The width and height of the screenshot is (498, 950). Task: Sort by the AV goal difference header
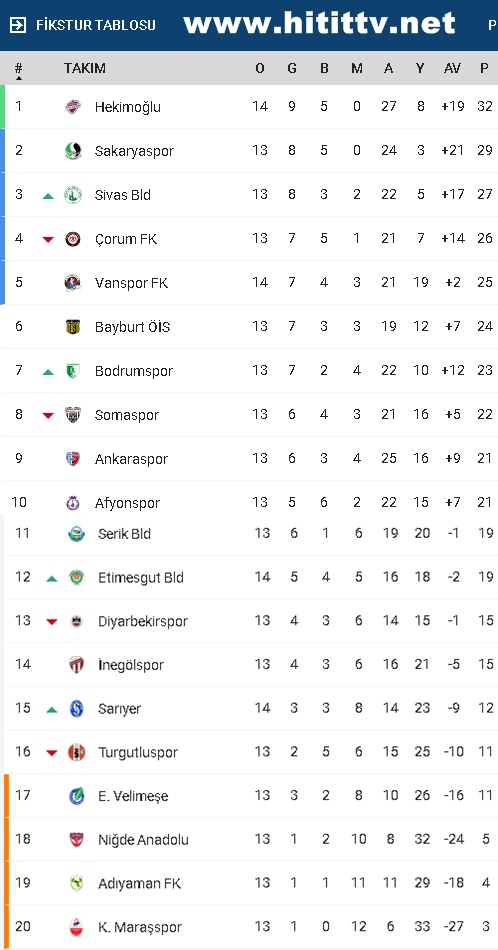point(452,68)
